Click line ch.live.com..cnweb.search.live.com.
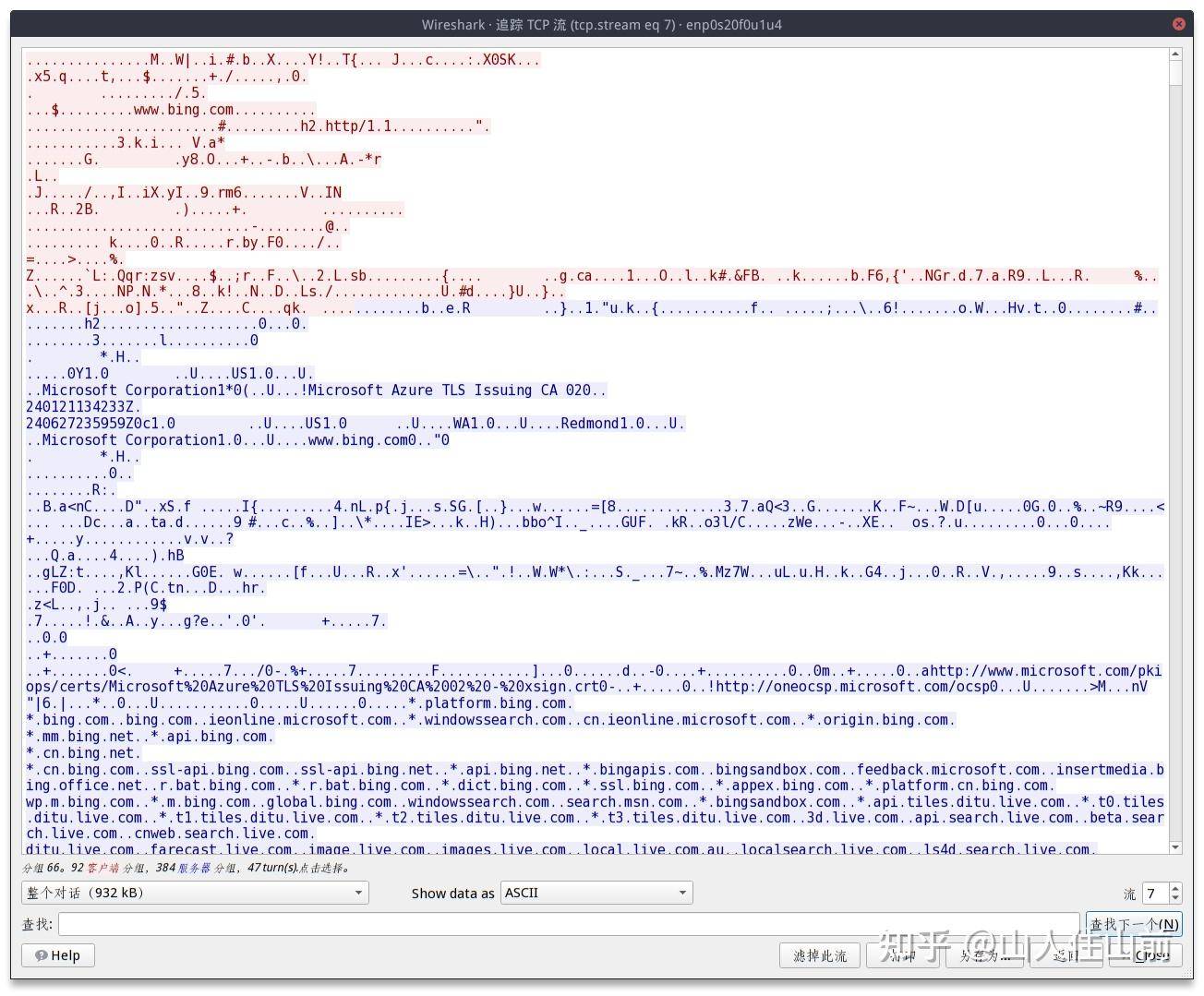This screenshot has width=1204, height=996. point(172,834)
